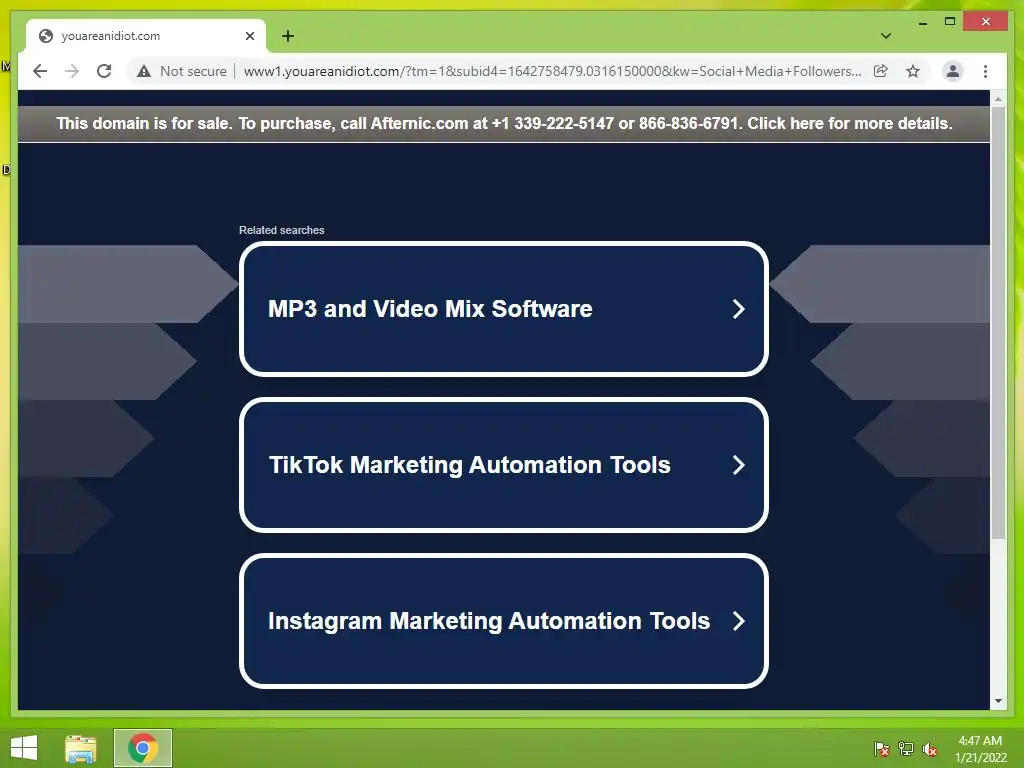Click the forward navigation arrow
The height and width of the screenshot is (768, 1024).
[72, 71]
